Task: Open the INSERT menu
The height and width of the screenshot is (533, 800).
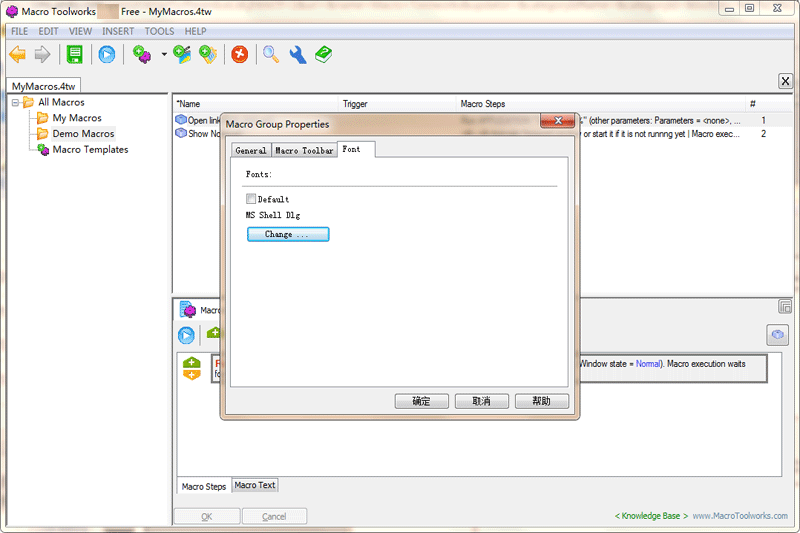Action: [x=118, y=31]
